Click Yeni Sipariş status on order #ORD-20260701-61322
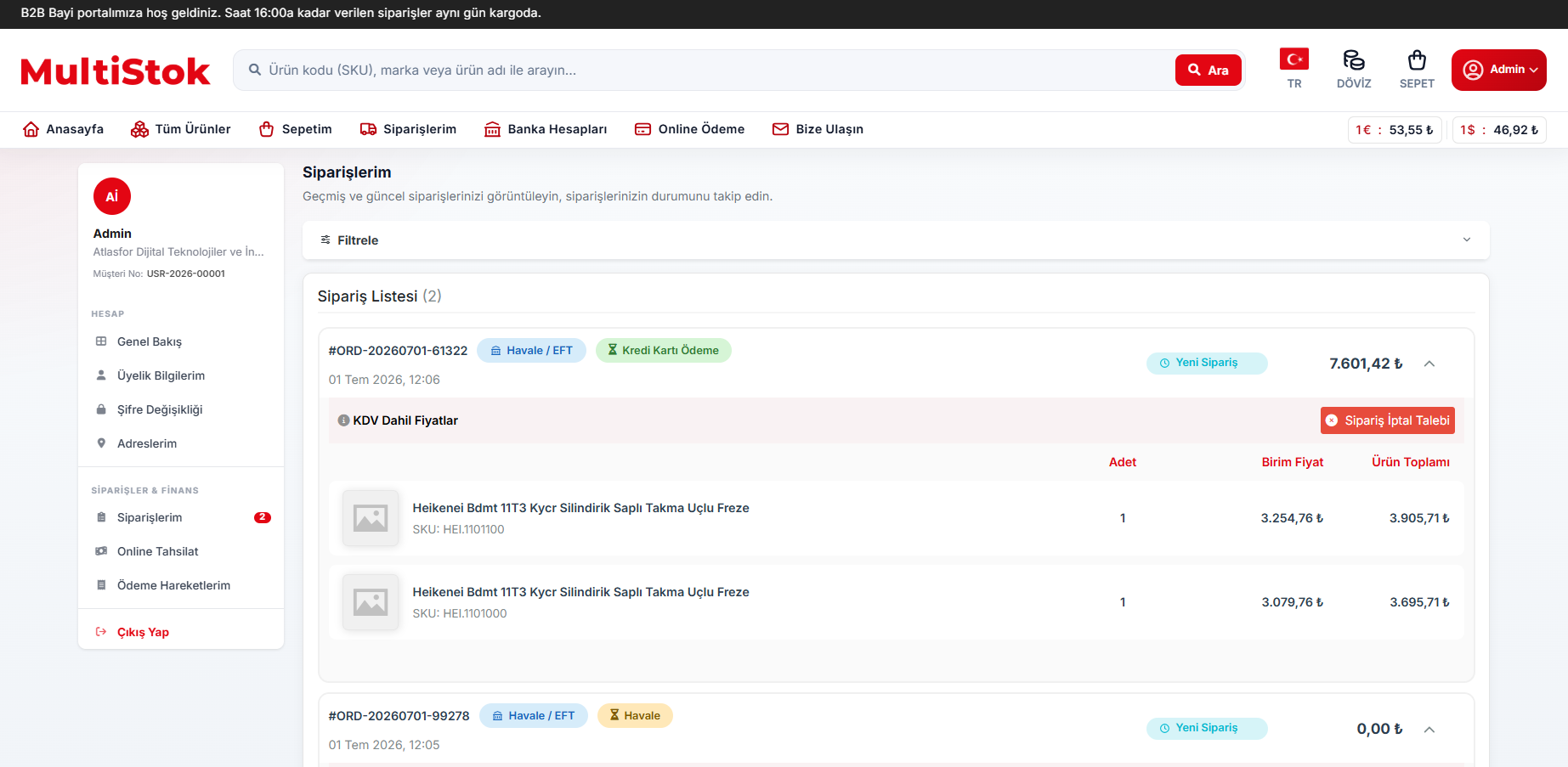 tap(1207, 363)
